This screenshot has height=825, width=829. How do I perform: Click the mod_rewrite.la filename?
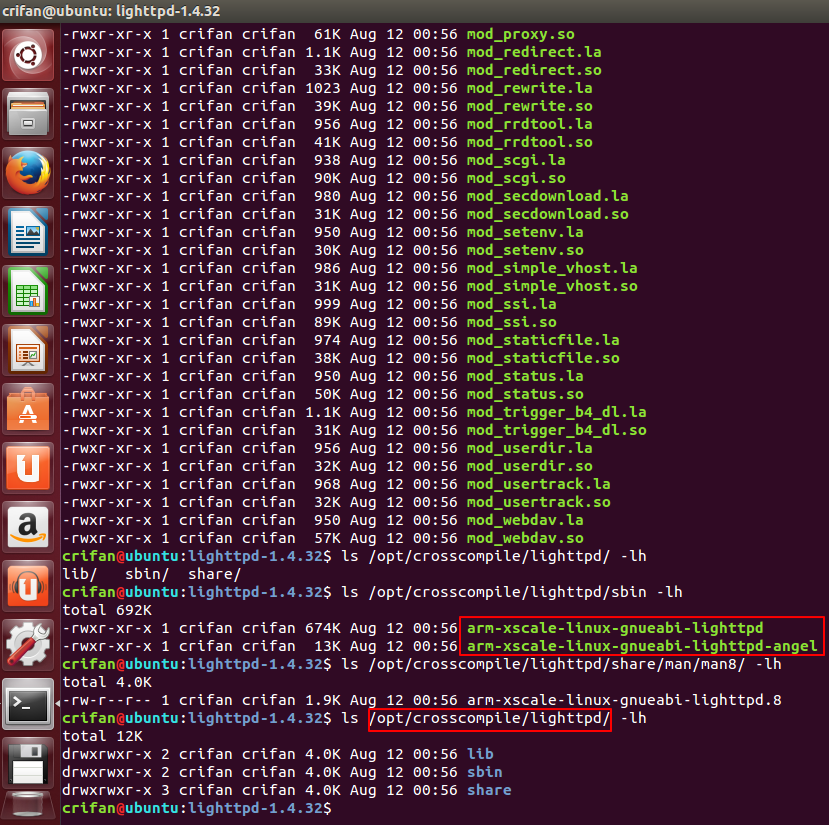coord(529,88)
